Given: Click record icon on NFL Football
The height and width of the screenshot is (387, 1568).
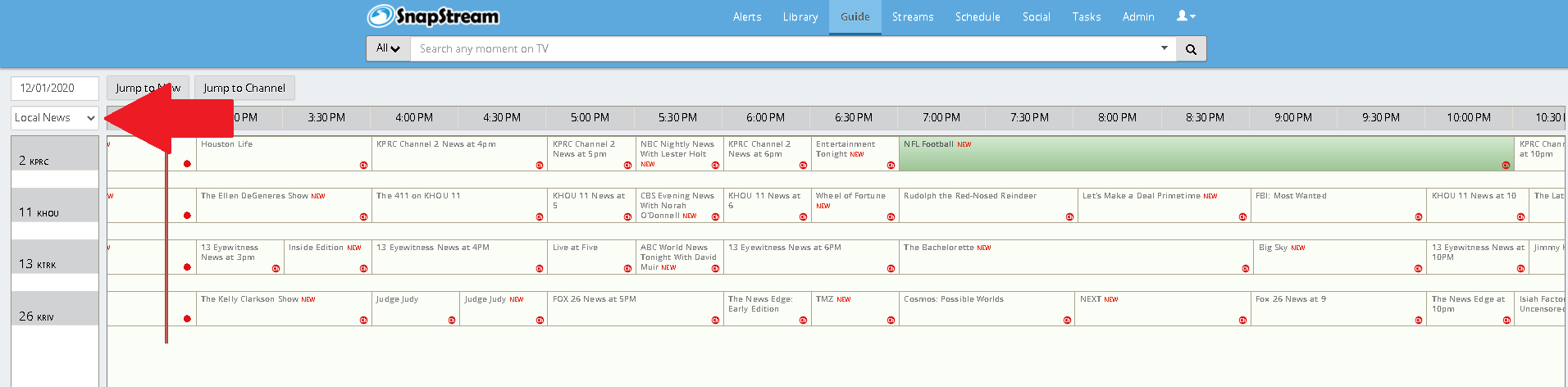Looking at the screenshot, I should tap(1506, 166).
